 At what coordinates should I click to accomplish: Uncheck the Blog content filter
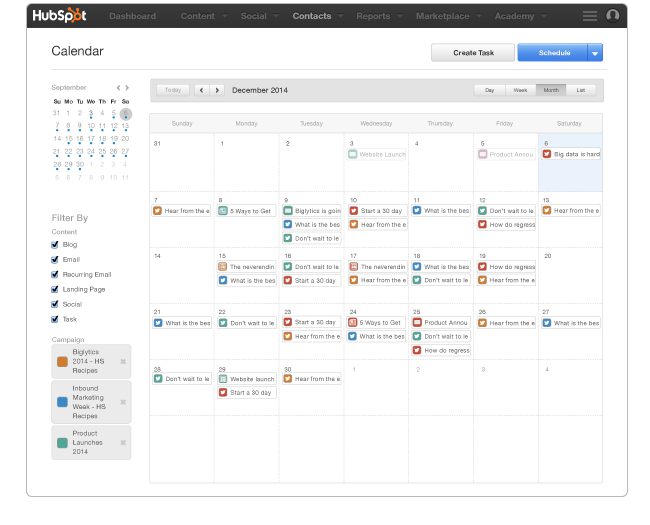point(55,244)
